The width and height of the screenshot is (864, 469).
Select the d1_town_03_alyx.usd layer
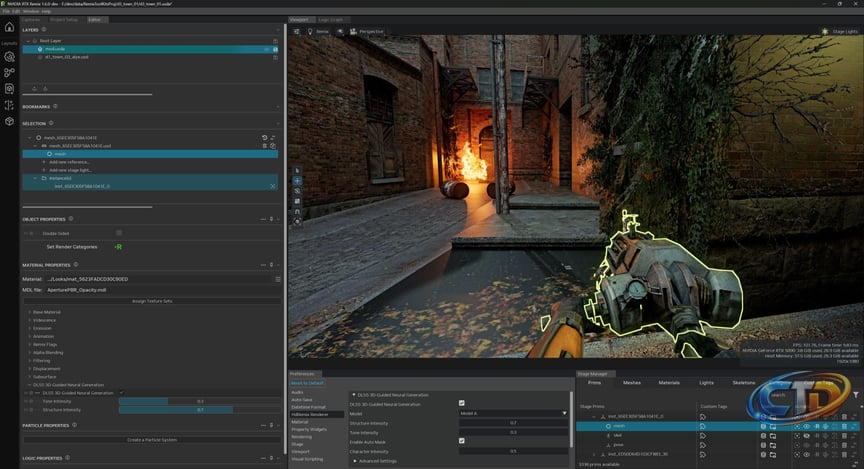pyautogui.click(x=67, y=57)
